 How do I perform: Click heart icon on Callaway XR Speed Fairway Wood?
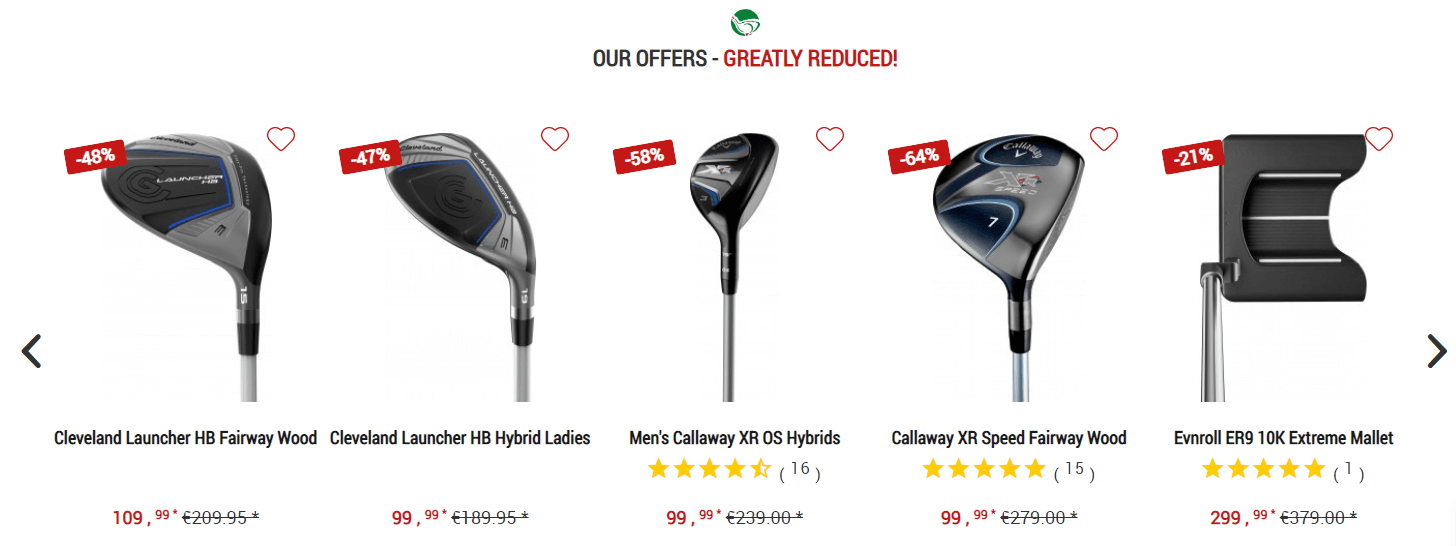point(1104,139)
